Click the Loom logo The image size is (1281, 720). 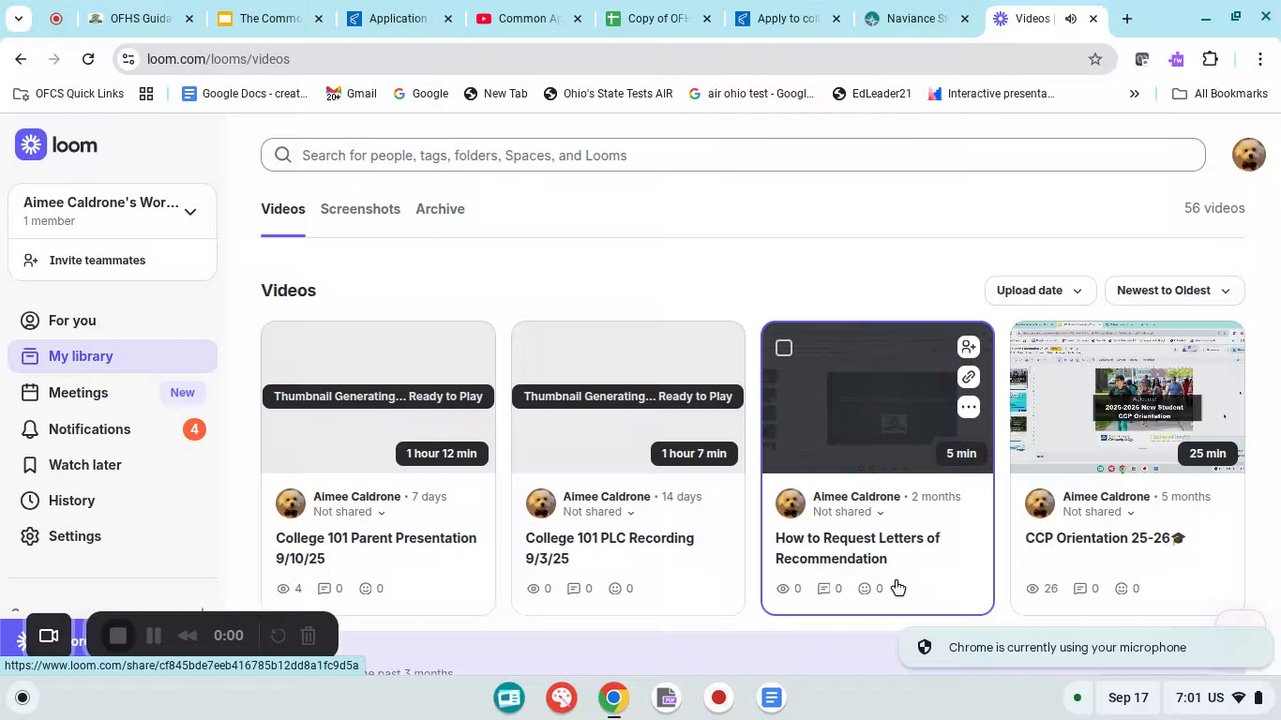tap(56, 145)
